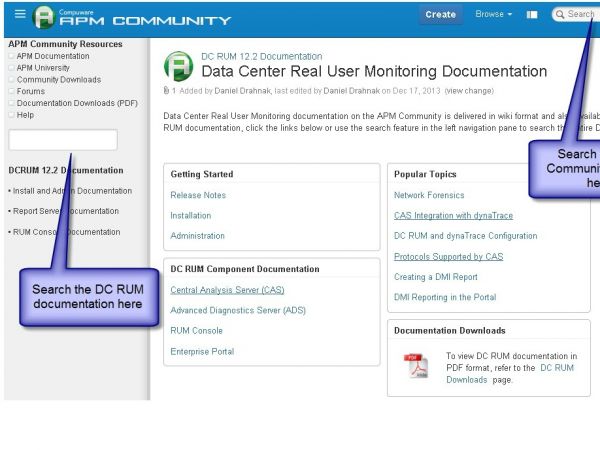Click the PDF icon in Documentation Downloads
The image size is (600, 450).
coord(415,367)
